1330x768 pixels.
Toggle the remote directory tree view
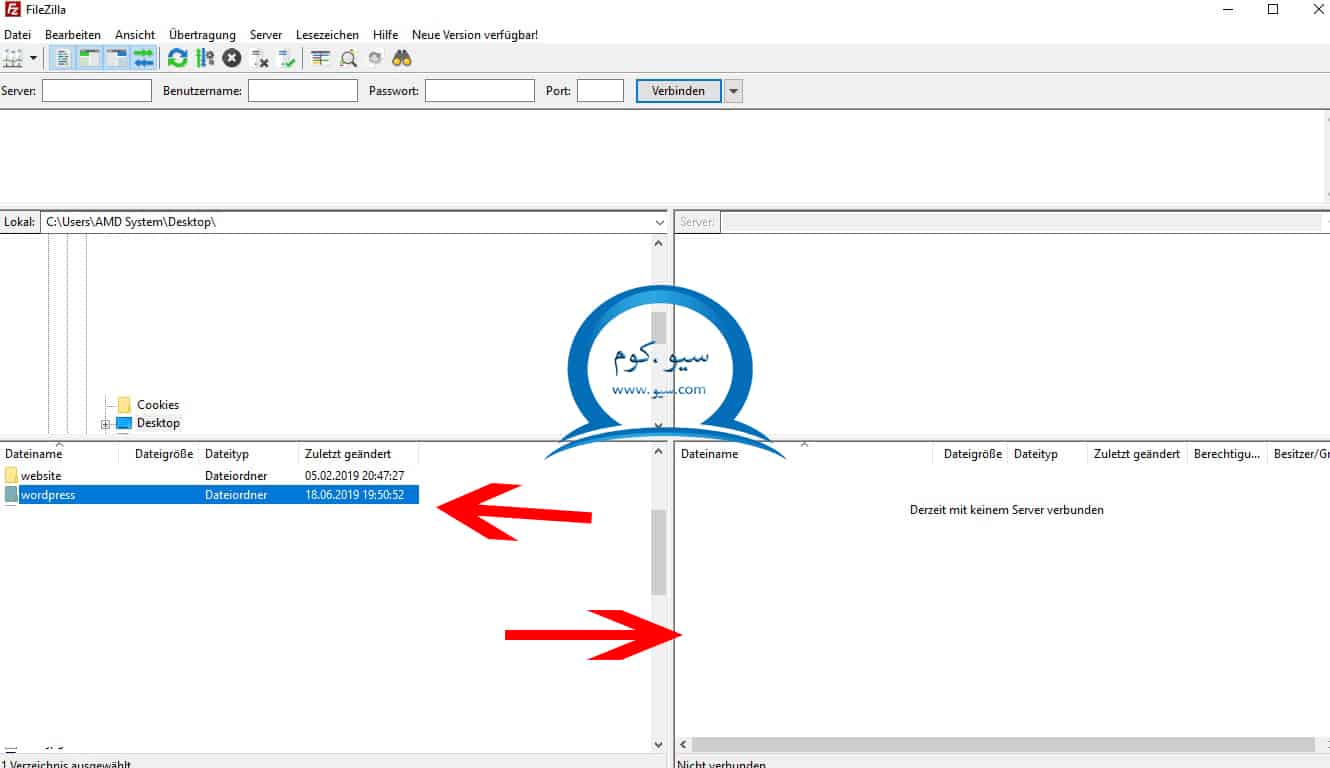[x=117, y=58]
